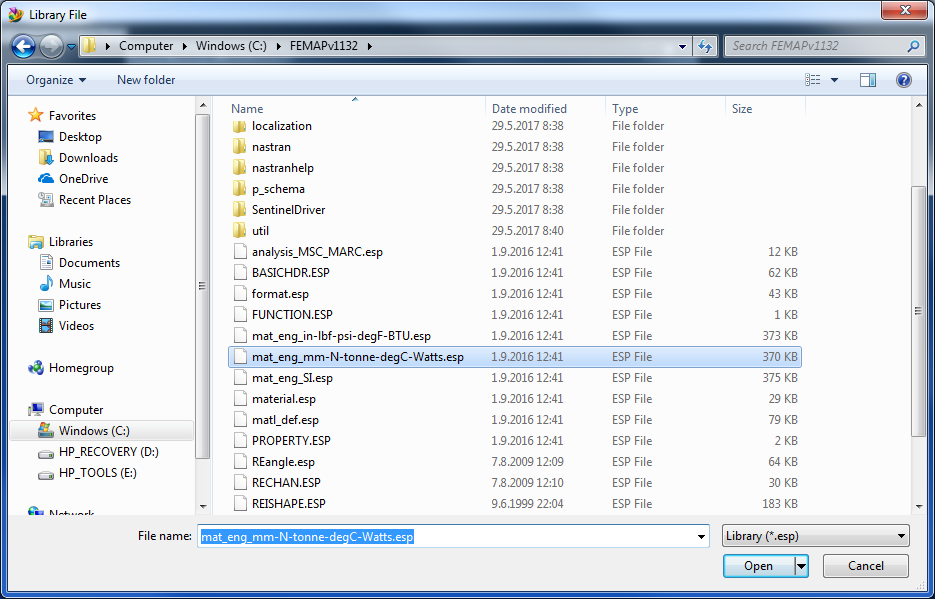Click Windows (C:) in address breadcrumb
935x599 pixels.
click(x=232, y=46)
